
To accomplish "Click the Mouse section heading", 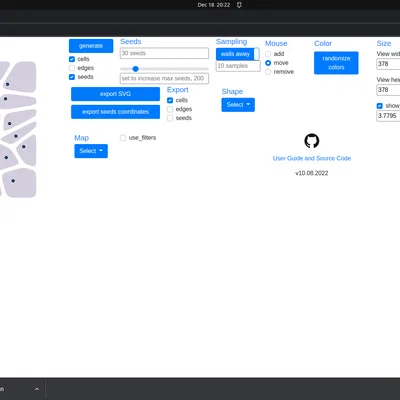I will pos(276,43).
